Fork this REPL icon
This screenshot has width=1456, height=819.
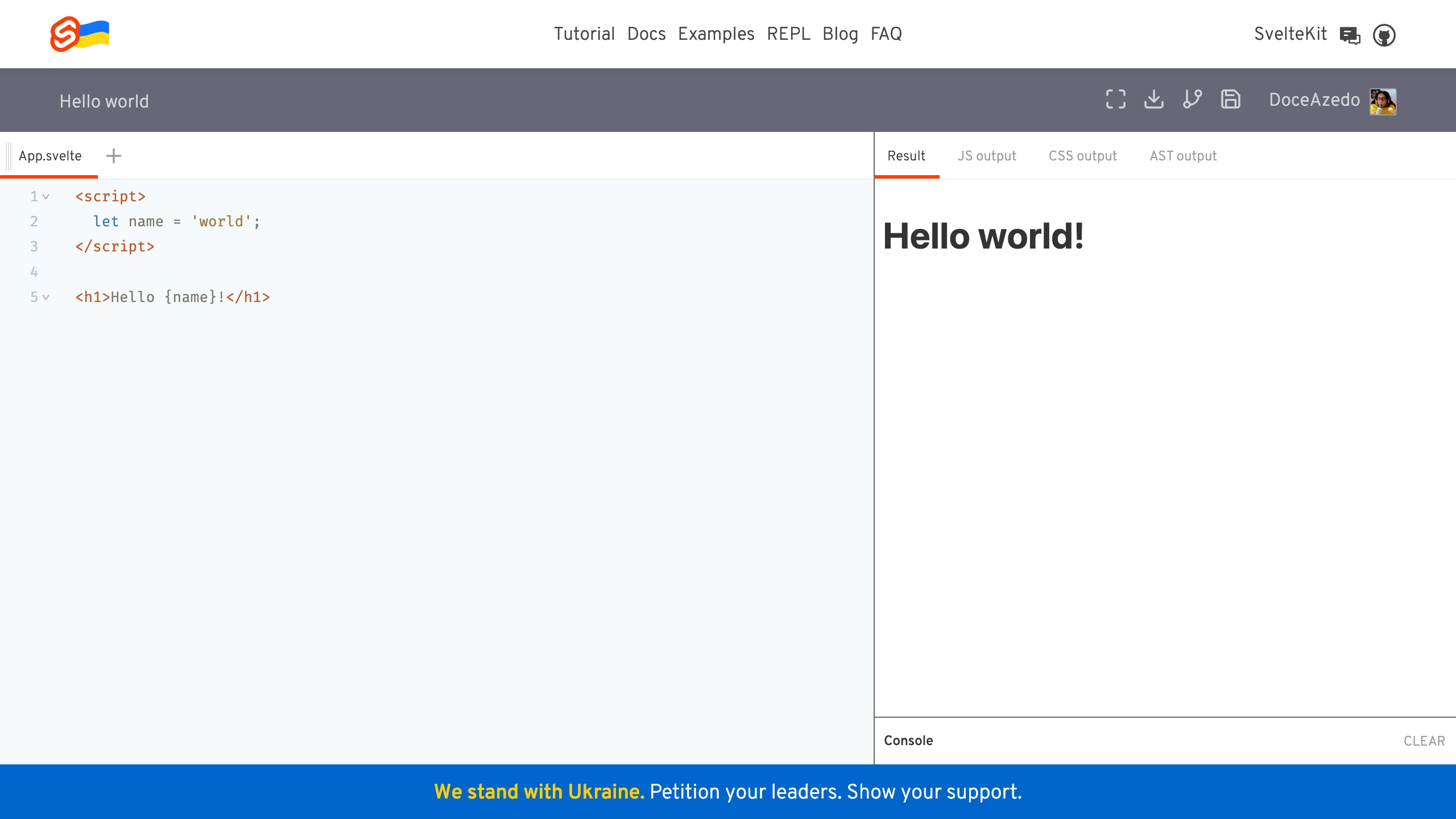coord(1192,100)
